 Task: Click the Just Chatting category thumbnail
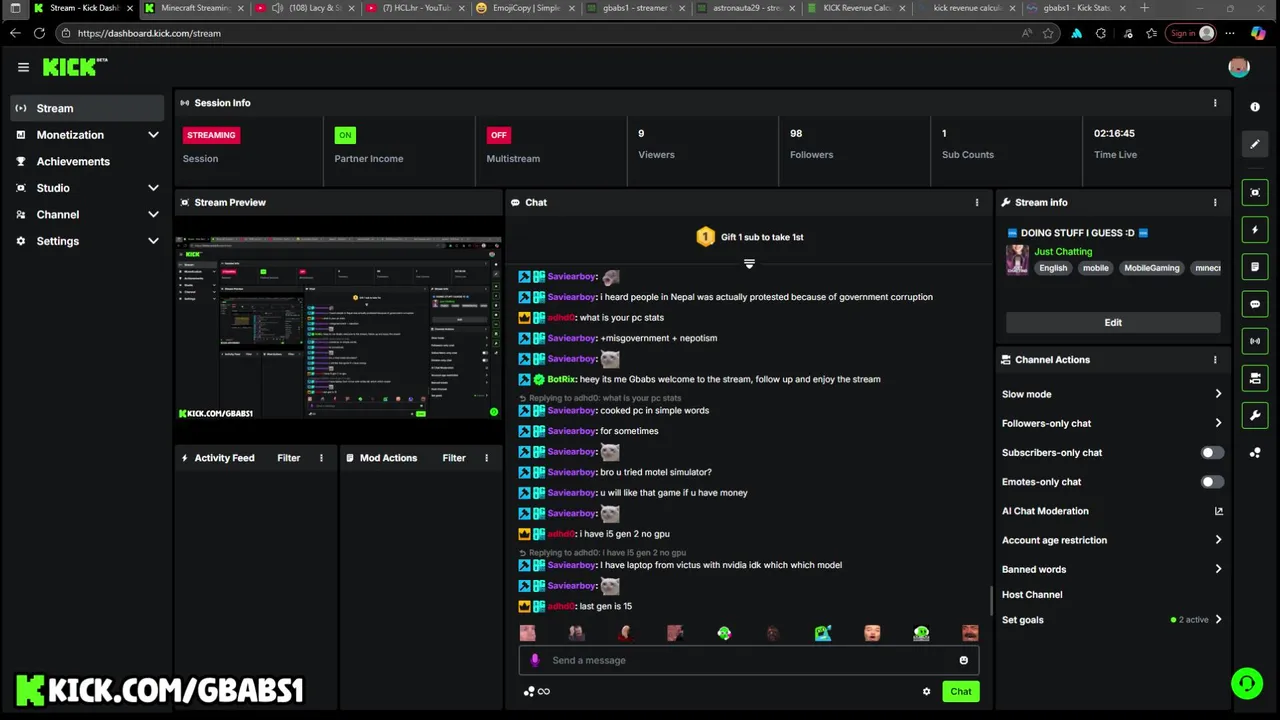click(x=1017, y=259)
